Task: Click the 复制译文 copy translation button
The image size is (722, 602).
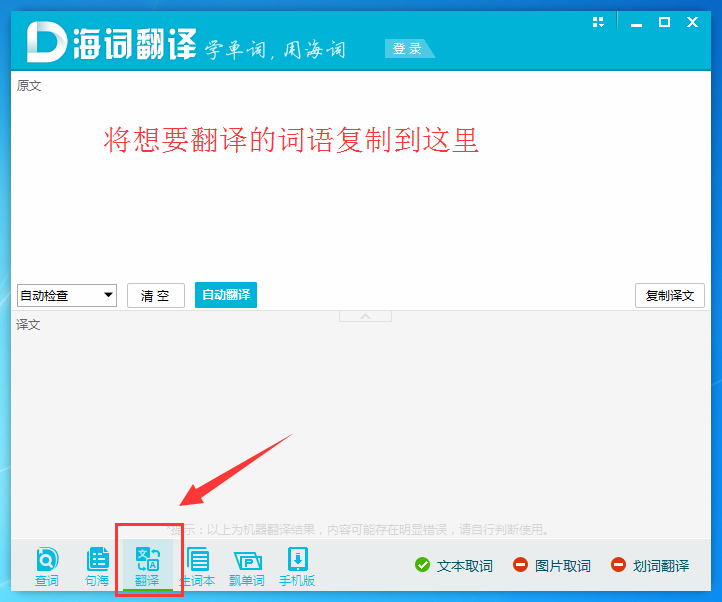Action: (x=669, y=295)
